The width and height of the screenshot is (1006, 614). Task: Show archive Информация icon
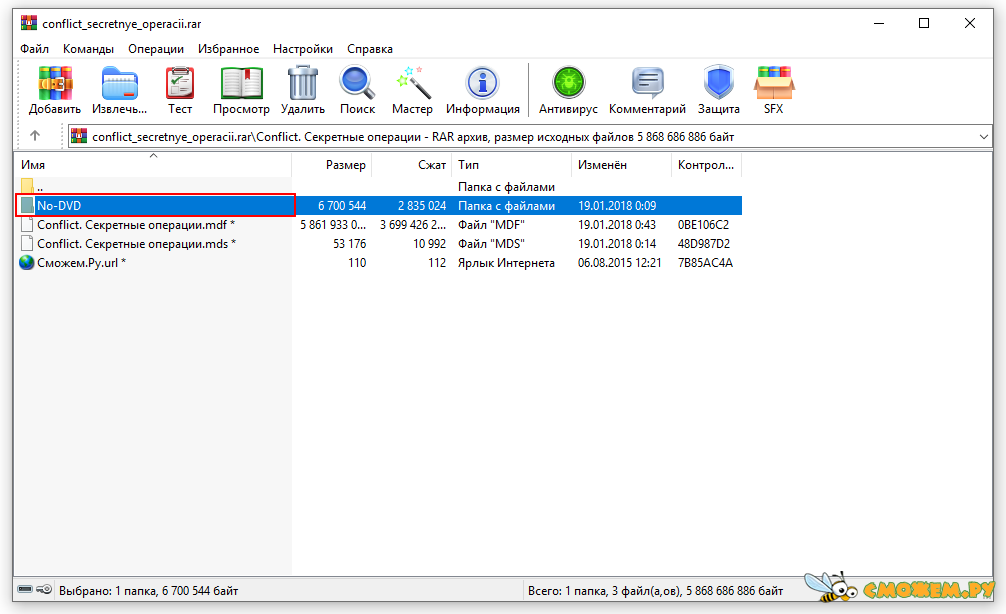[482, 83]
